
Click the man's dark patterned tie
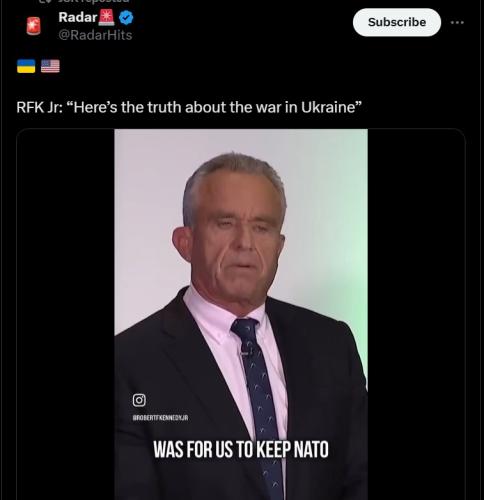260,400
